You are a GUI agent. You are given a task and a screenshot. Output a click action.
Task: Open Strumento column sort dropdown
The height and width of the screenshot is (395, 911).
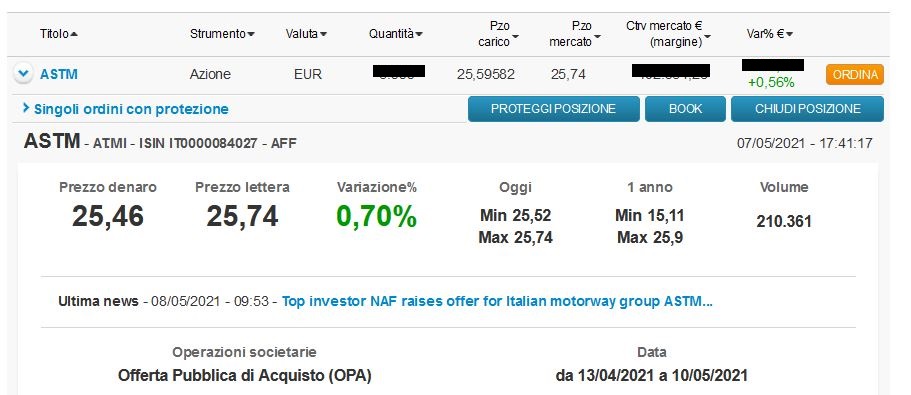[x=251, y=35]
